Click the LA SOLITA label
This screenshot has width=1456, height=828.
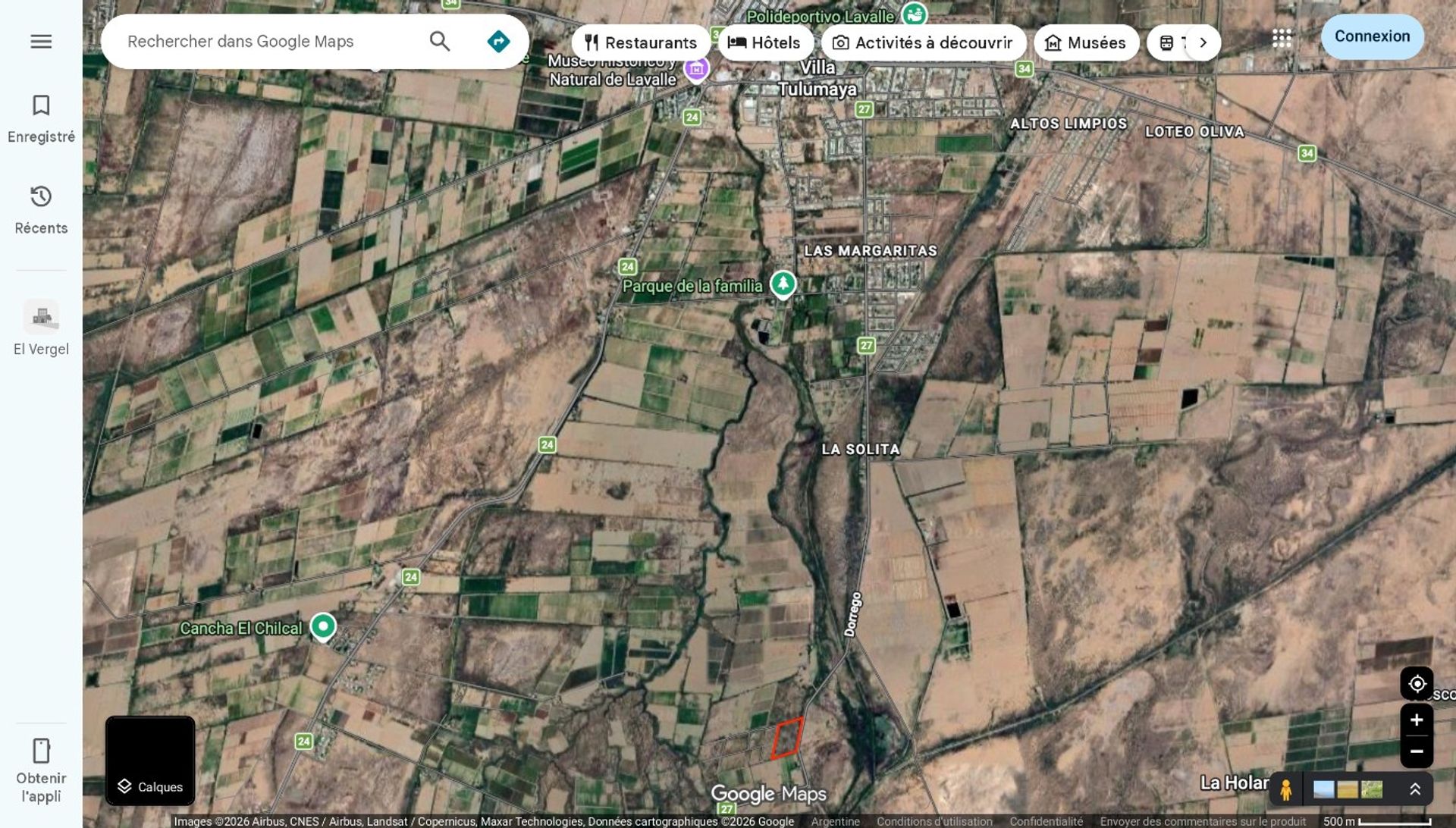(x=861, y=449)
